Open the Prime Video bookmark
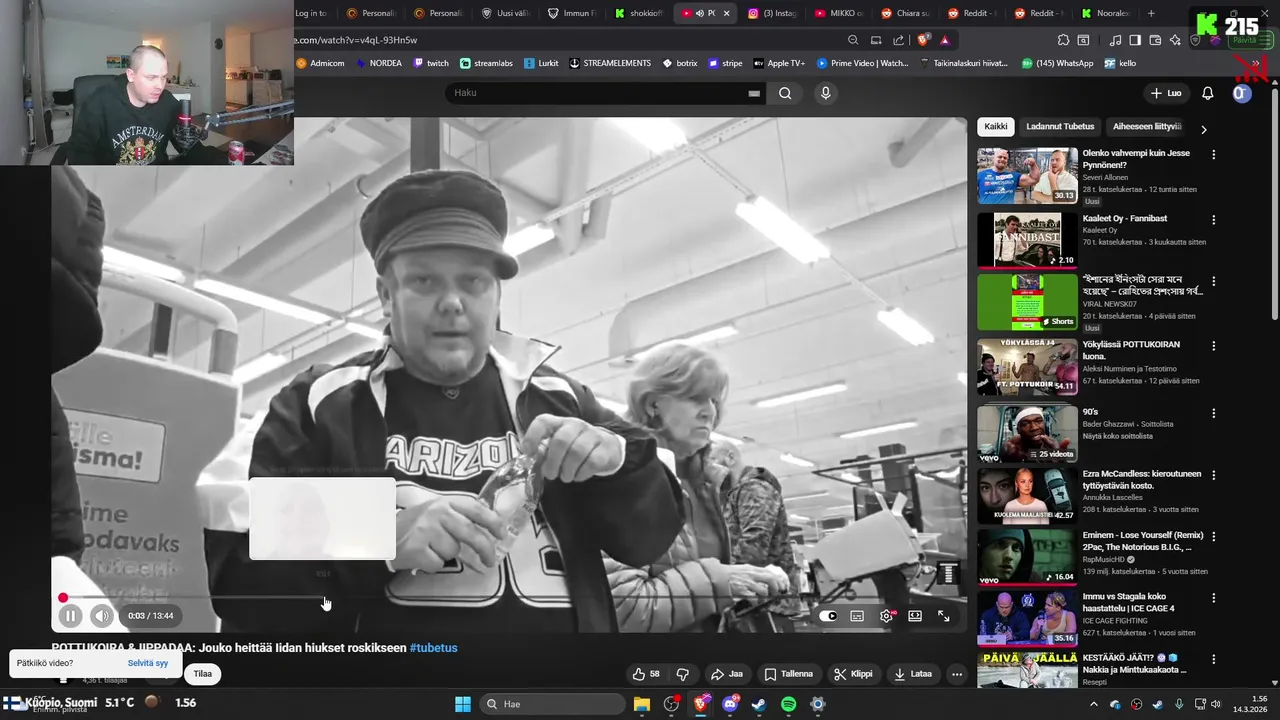This screenshot has width=1280, height=720. point(862,63)
